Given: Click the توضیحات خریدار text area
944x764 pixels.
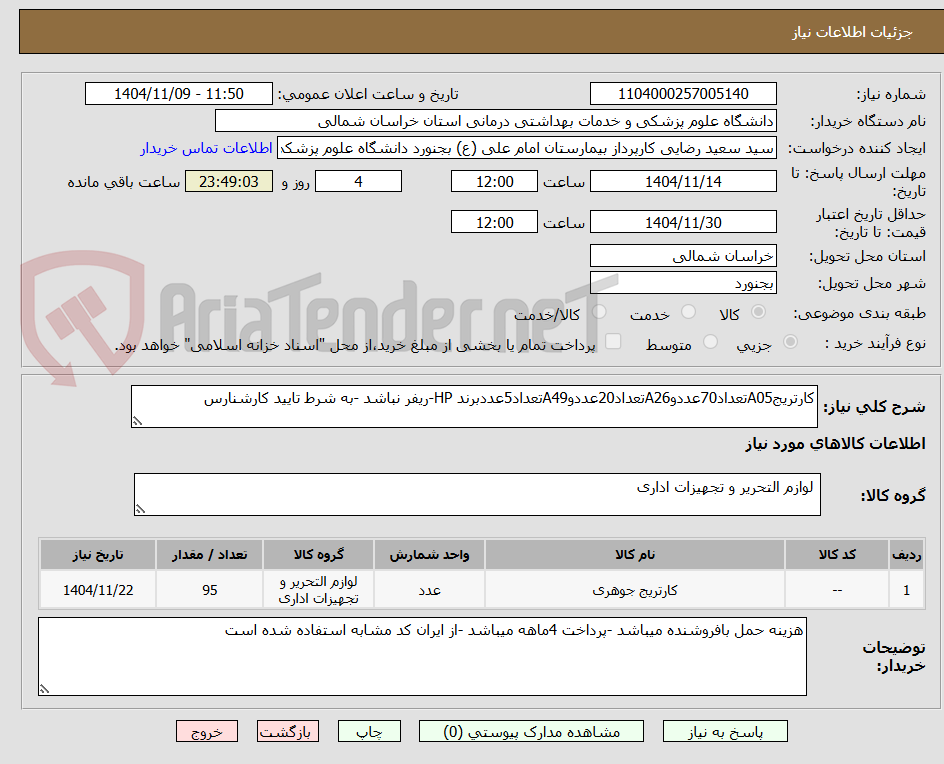Looking at the screenshot, I should (x=422, y=656).
